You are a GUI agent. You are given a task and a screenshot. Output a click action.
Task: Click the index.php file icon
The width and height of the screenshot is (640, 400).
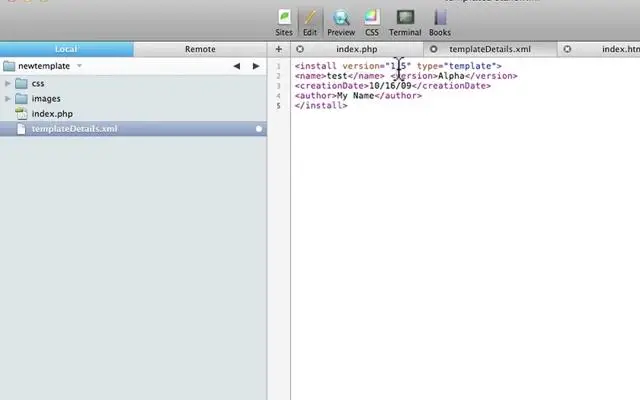pyautogui.click(x=21, y=113)
